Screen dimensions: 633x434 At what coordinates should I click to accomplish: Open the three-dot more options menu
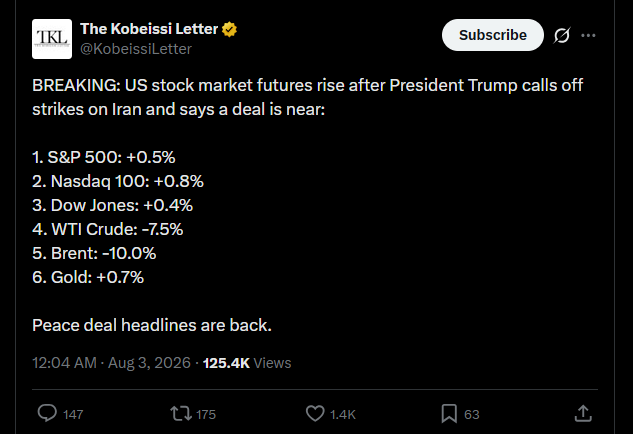[588, 36]
